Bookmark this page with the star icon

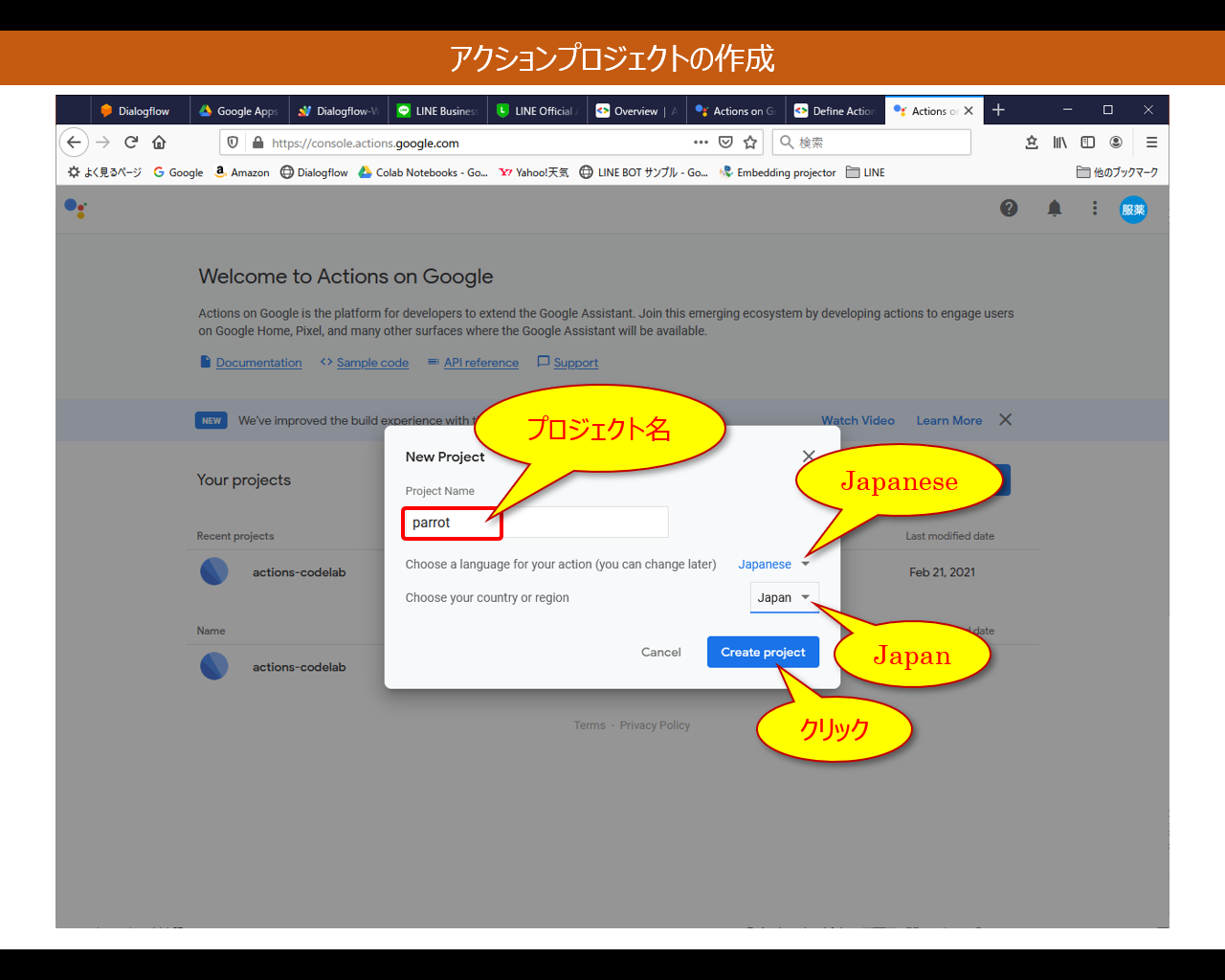tap(750, 142)
